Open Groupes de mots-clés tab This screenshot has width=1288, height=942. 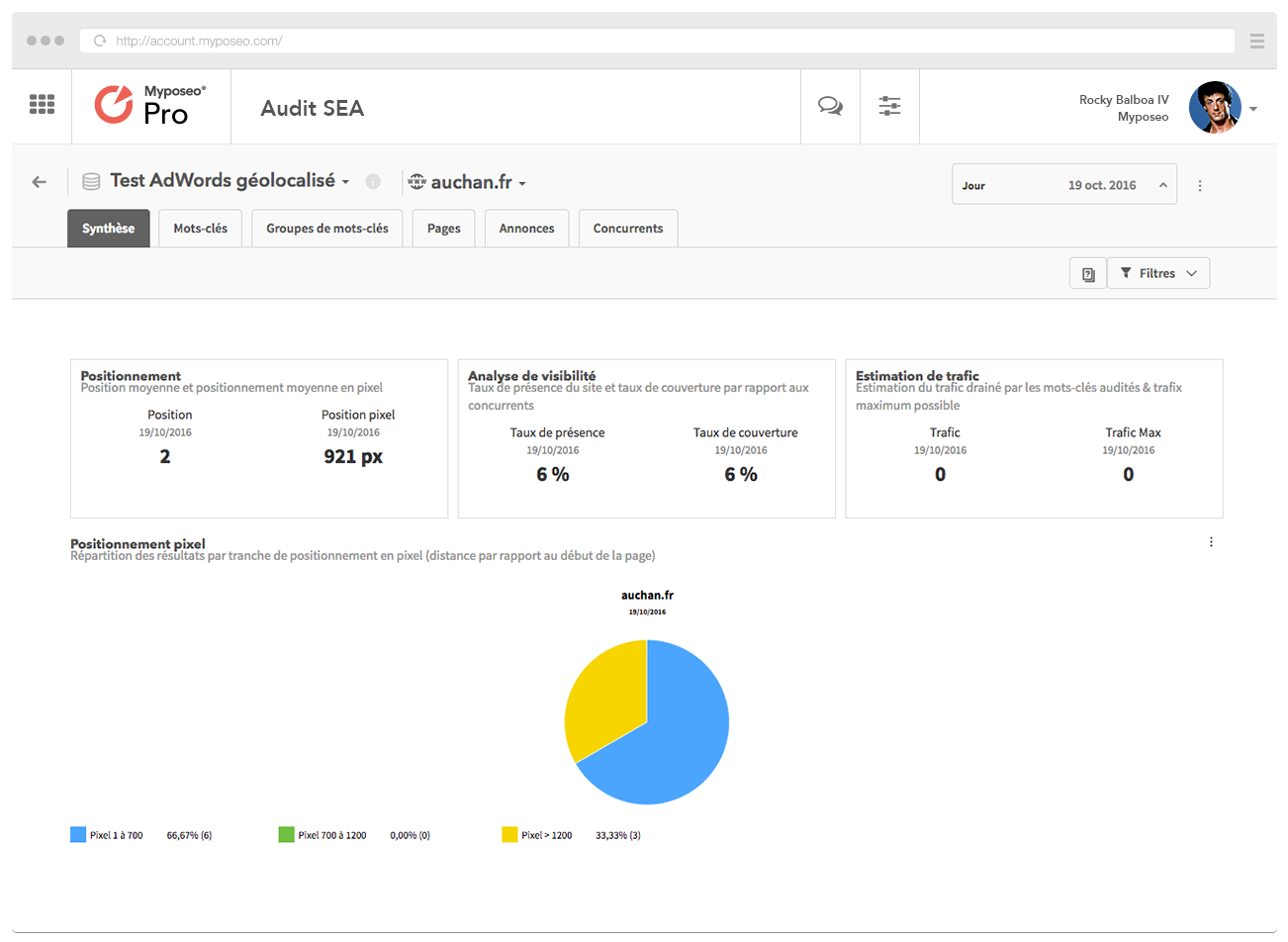pos(327,229)
